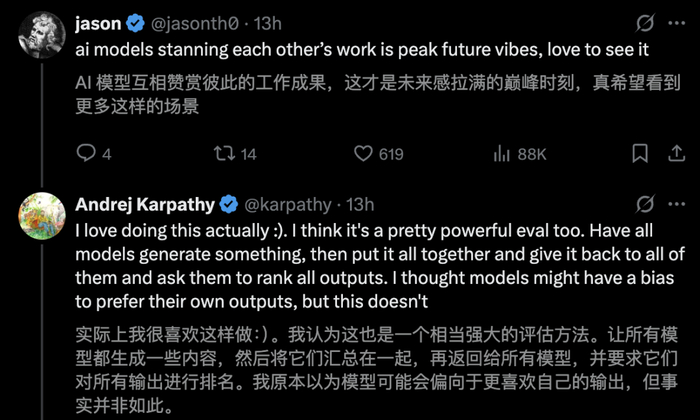Image resolution: width=700 pixels, height=420 pixels.
Task: Open more options on jason's tweet
Action: click(676, 22)
